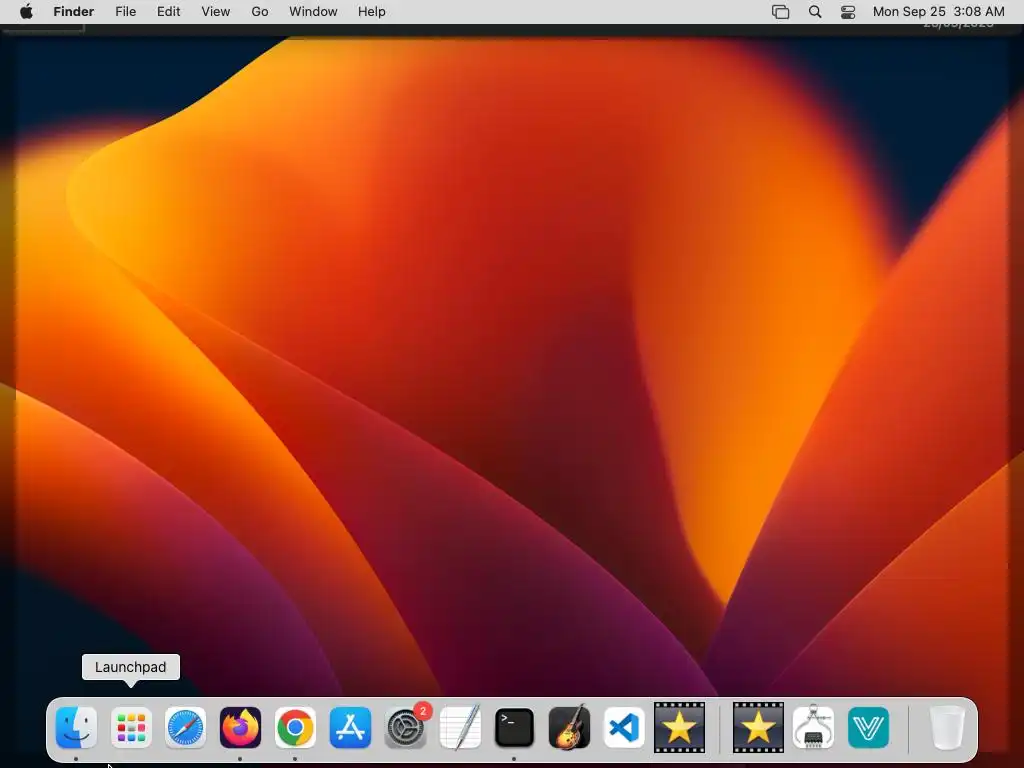Open the Apple menu

click(26, 12)
